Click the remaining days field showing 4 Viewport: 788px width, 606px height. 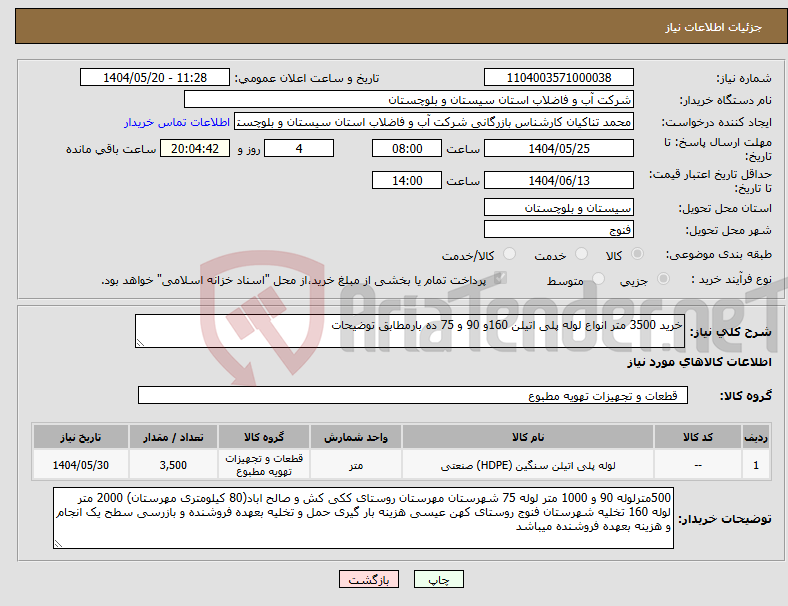pos(299,148)
